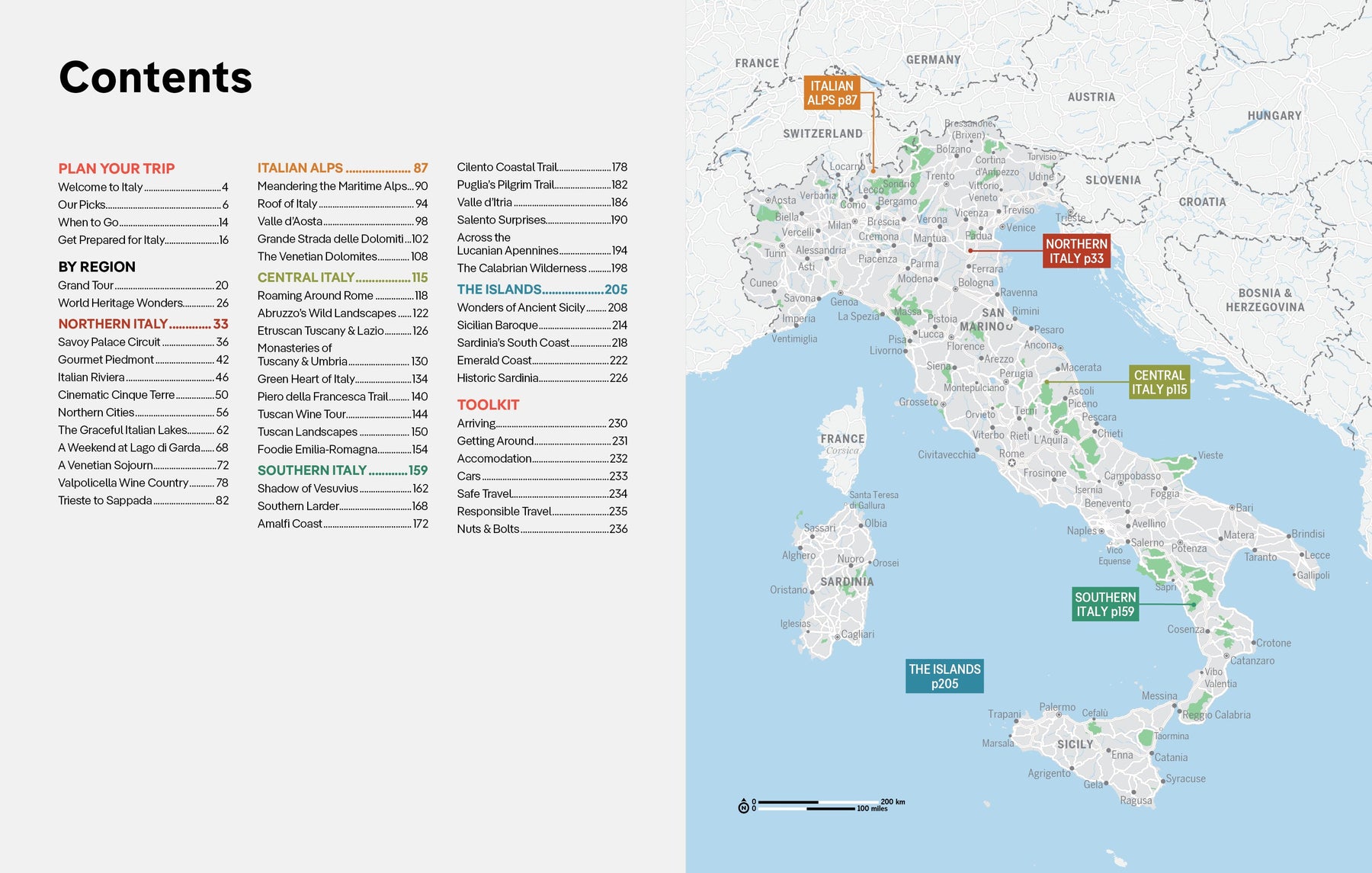Click the Toolkit section heading
1372x873 pixels.
click(488, 405)
